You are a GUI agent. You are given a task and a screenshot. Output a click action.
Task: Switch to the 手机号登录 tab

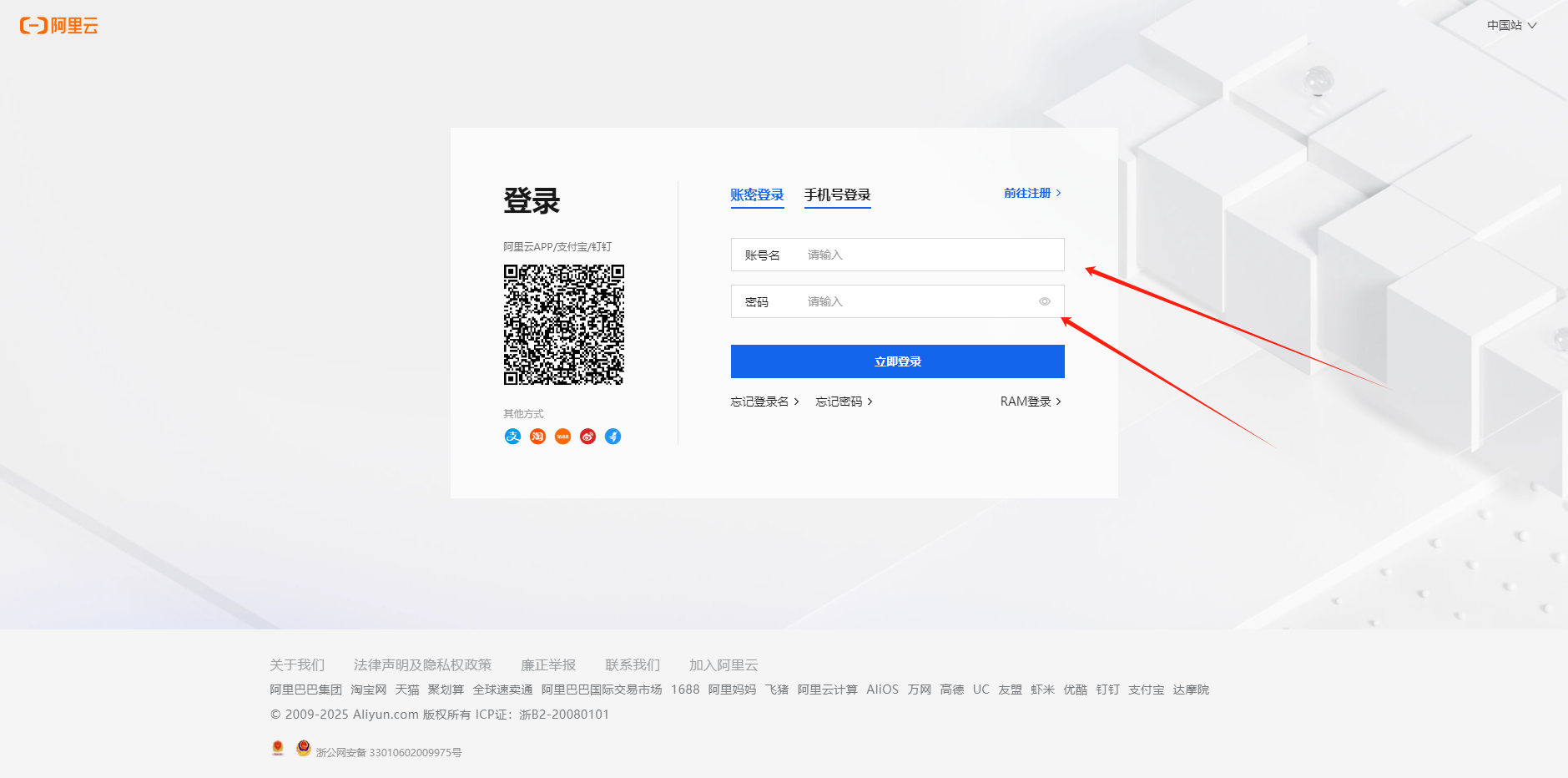point(837,194)
